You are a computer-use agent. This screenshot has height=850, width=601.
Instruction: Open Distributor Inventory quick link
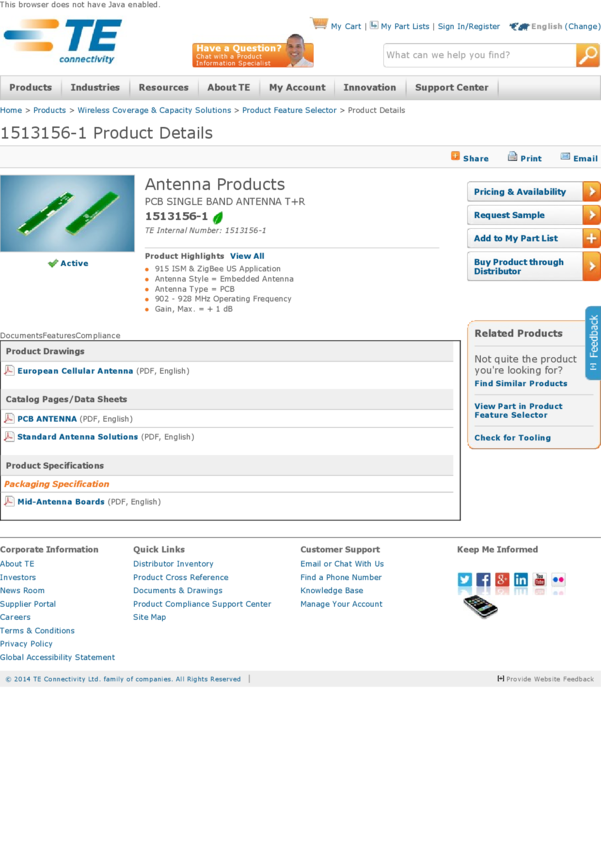pyautogui.click(x=173, y=564)
